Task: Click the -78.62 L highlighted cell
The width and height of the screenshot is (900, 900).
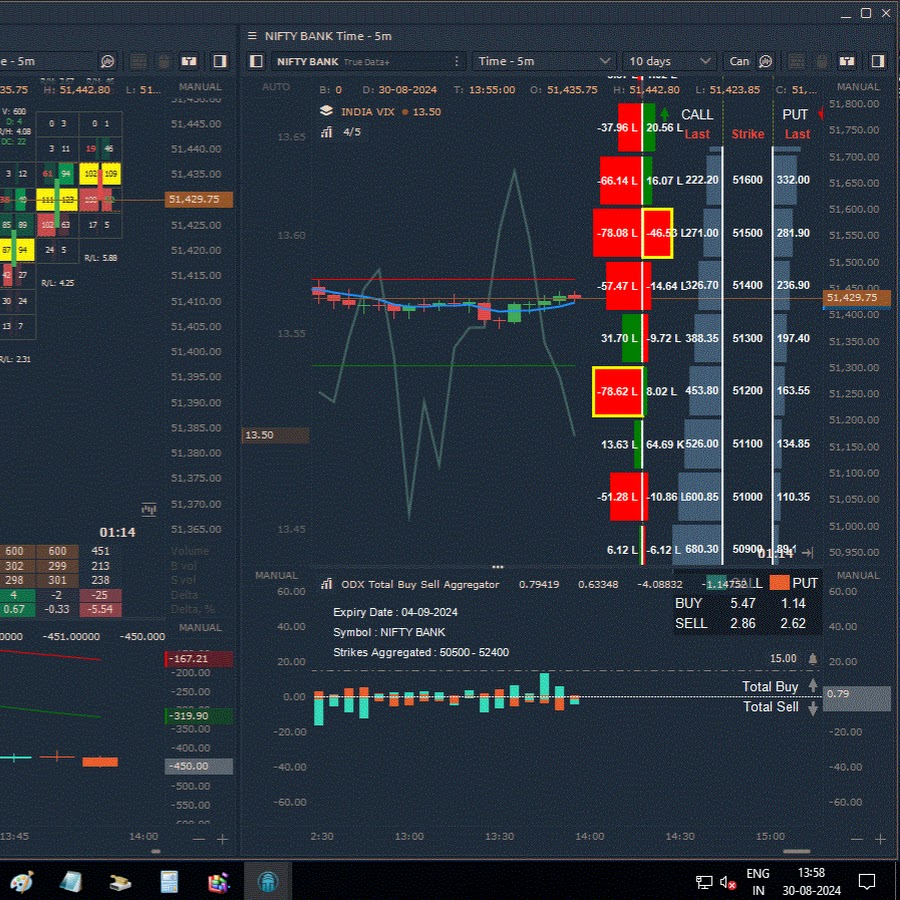Action: click(x=618, y=391)
